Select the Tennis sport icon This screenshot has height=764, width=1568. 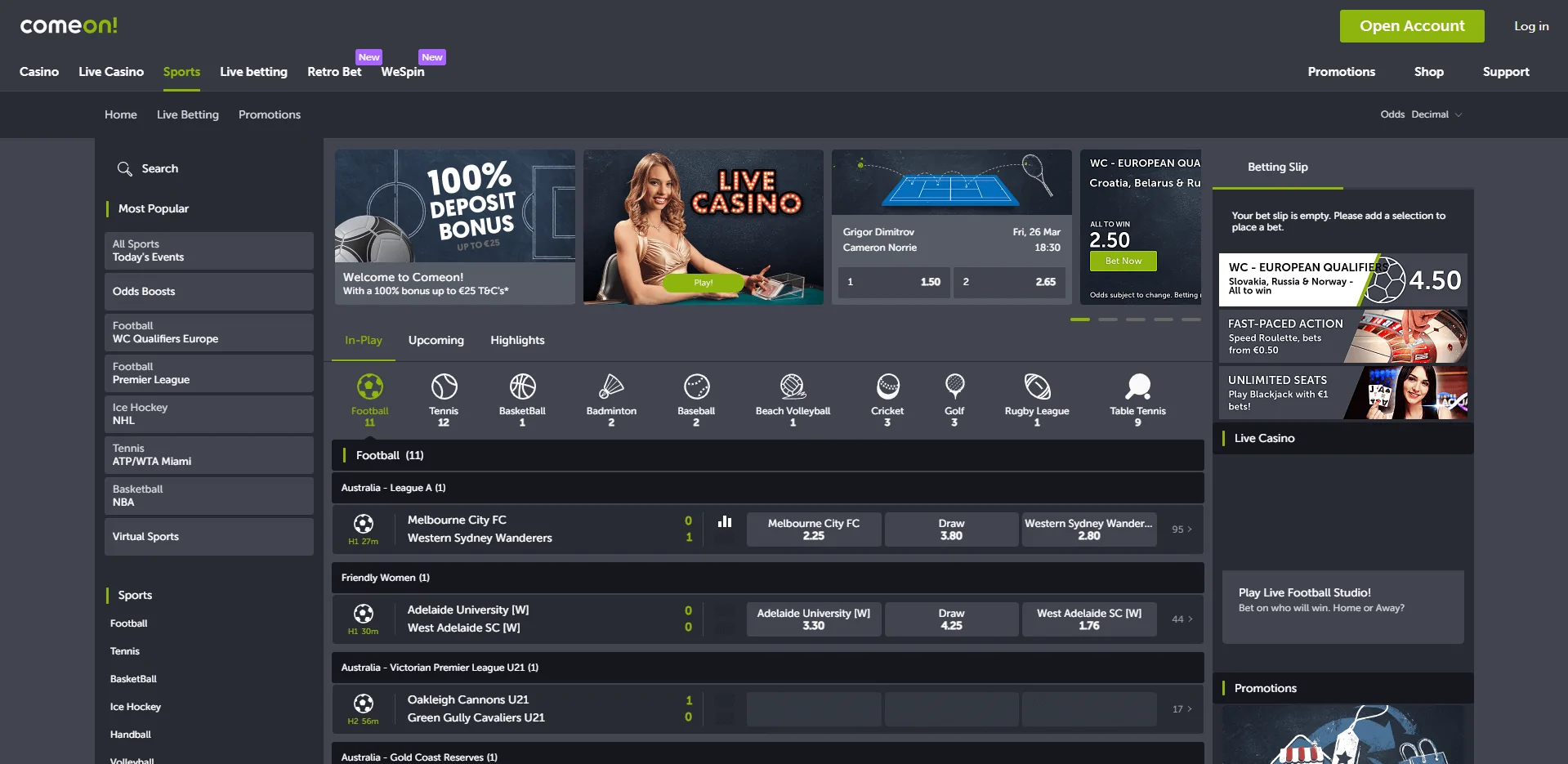tap(444, 387)
